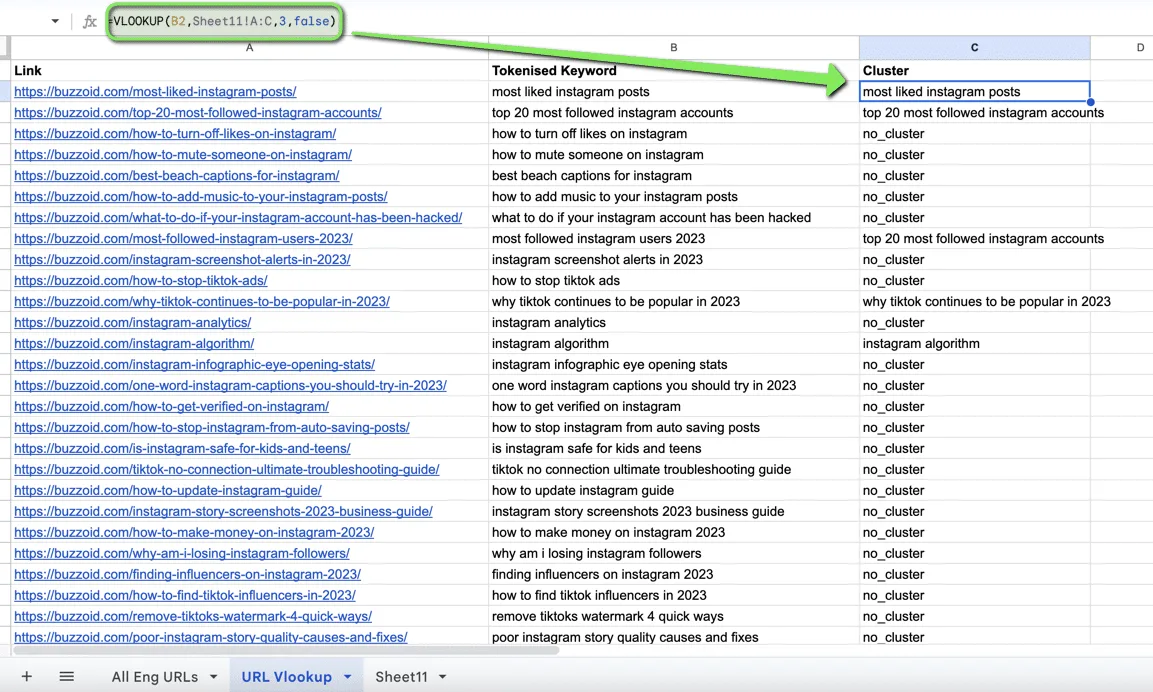
Task: Select the URL Vlookup sheet tab
Action: point(286,677)
